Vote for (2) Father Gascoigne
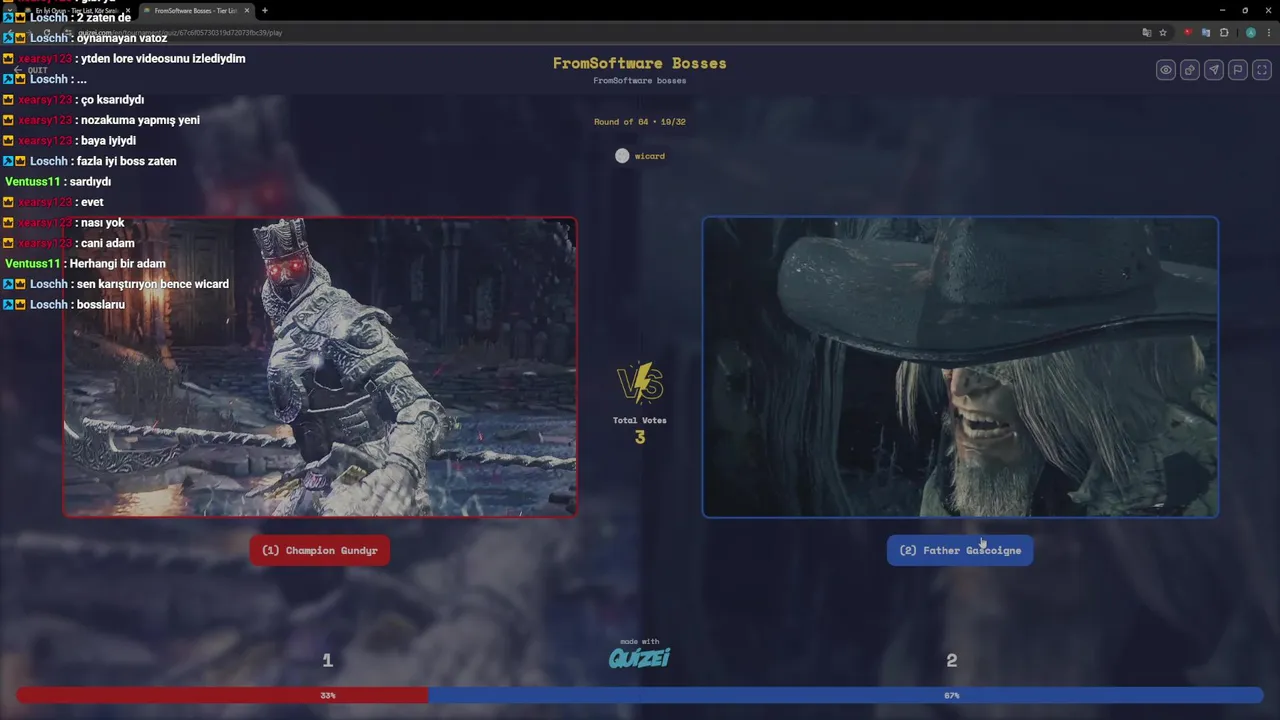The width and height of the screenshot is (1280, 720). tap(960, 550)
